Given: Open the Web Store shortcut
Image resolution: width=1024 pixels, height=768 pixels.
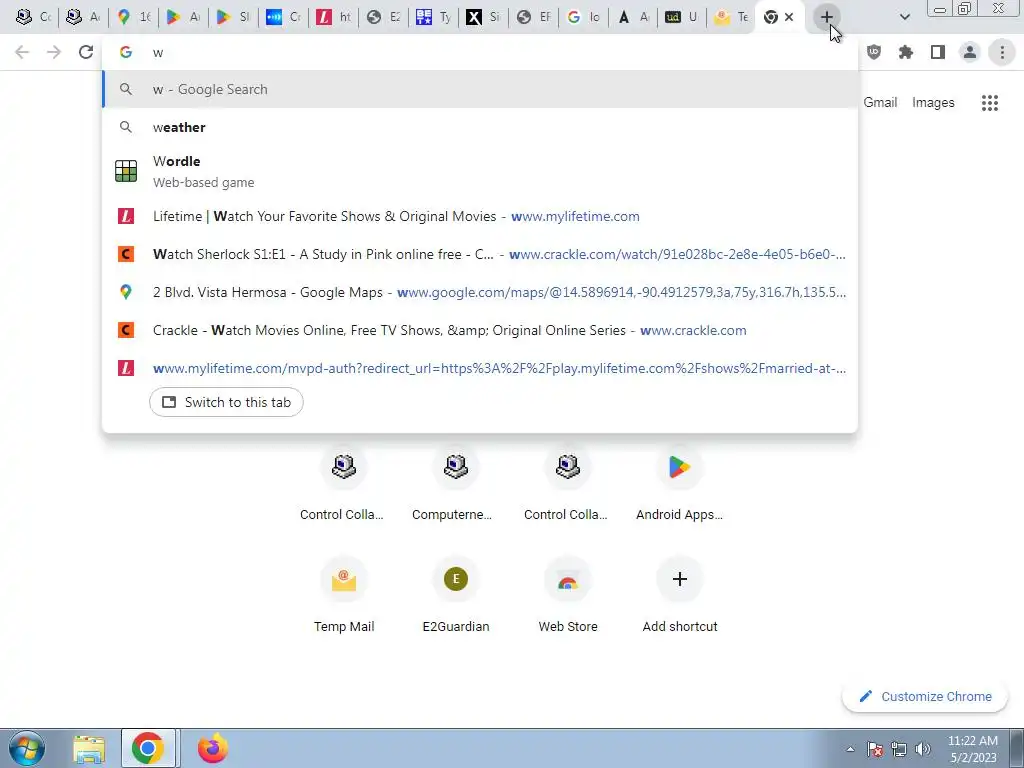Looking at the screenshot, I should 567,596.
